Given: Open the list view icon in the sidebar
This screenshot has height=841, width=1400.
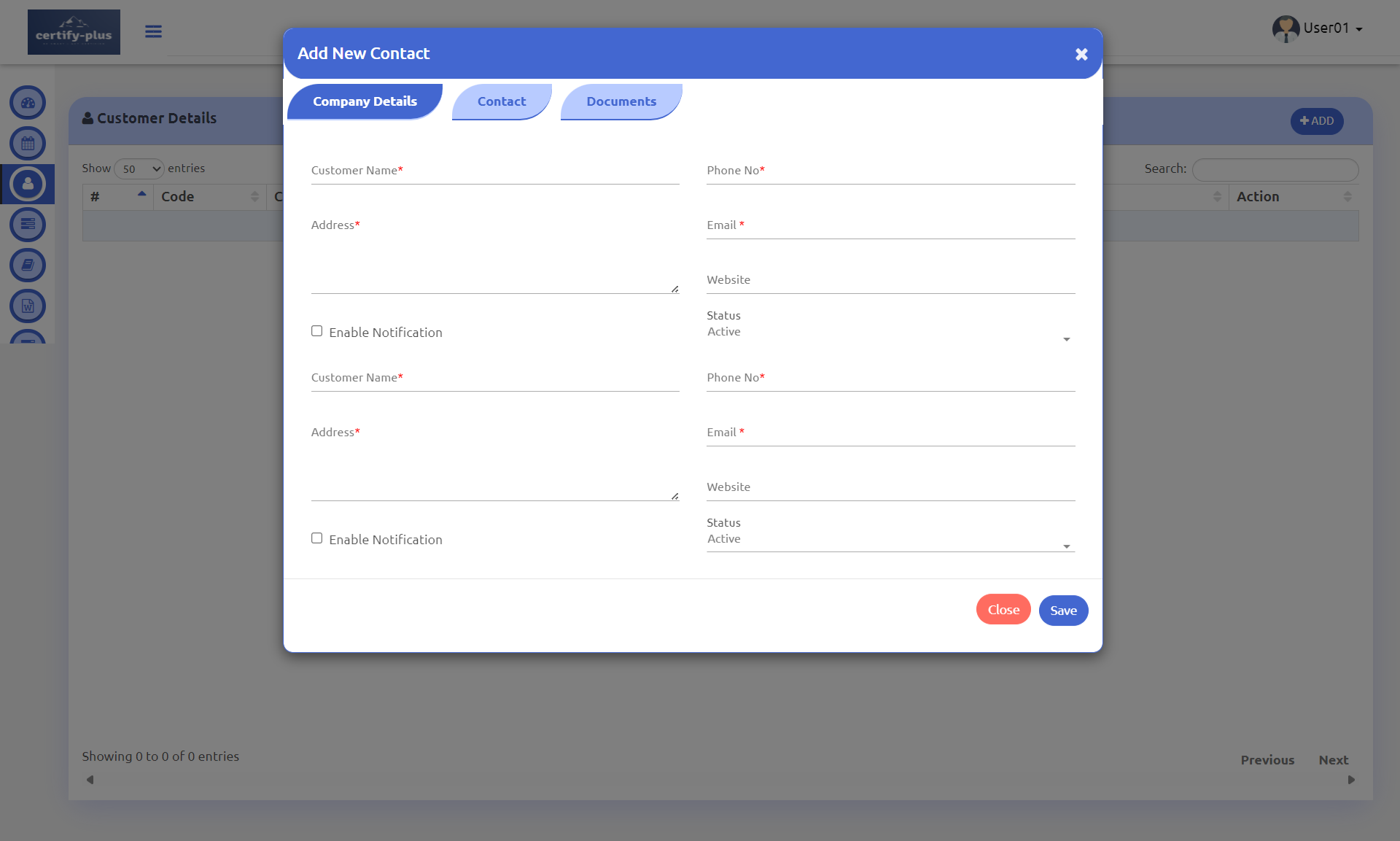Looking at the screenshot, I should [27, 225].
